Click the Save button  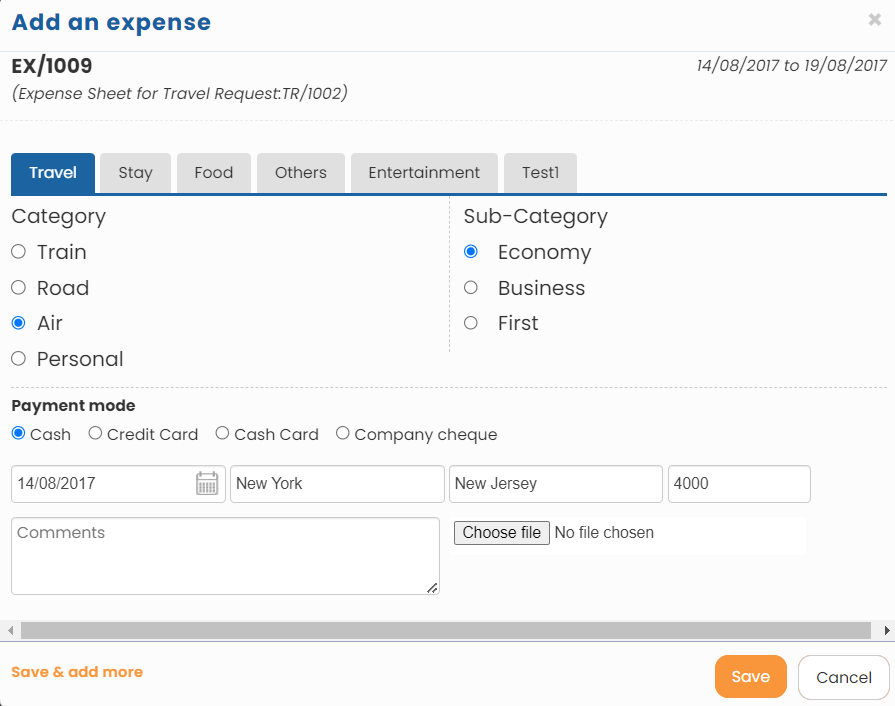coord(750,676)
